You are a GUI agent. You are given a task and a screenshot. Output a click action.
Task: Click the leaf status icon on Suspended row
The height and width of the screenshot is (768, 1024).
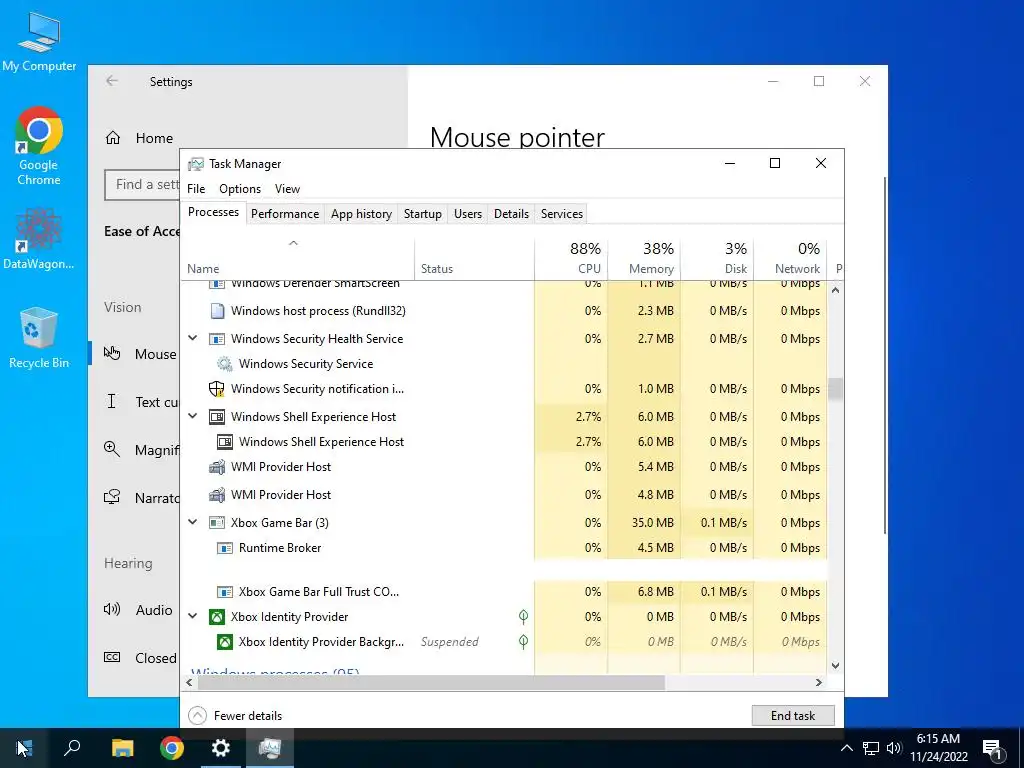tap(523, 641)
